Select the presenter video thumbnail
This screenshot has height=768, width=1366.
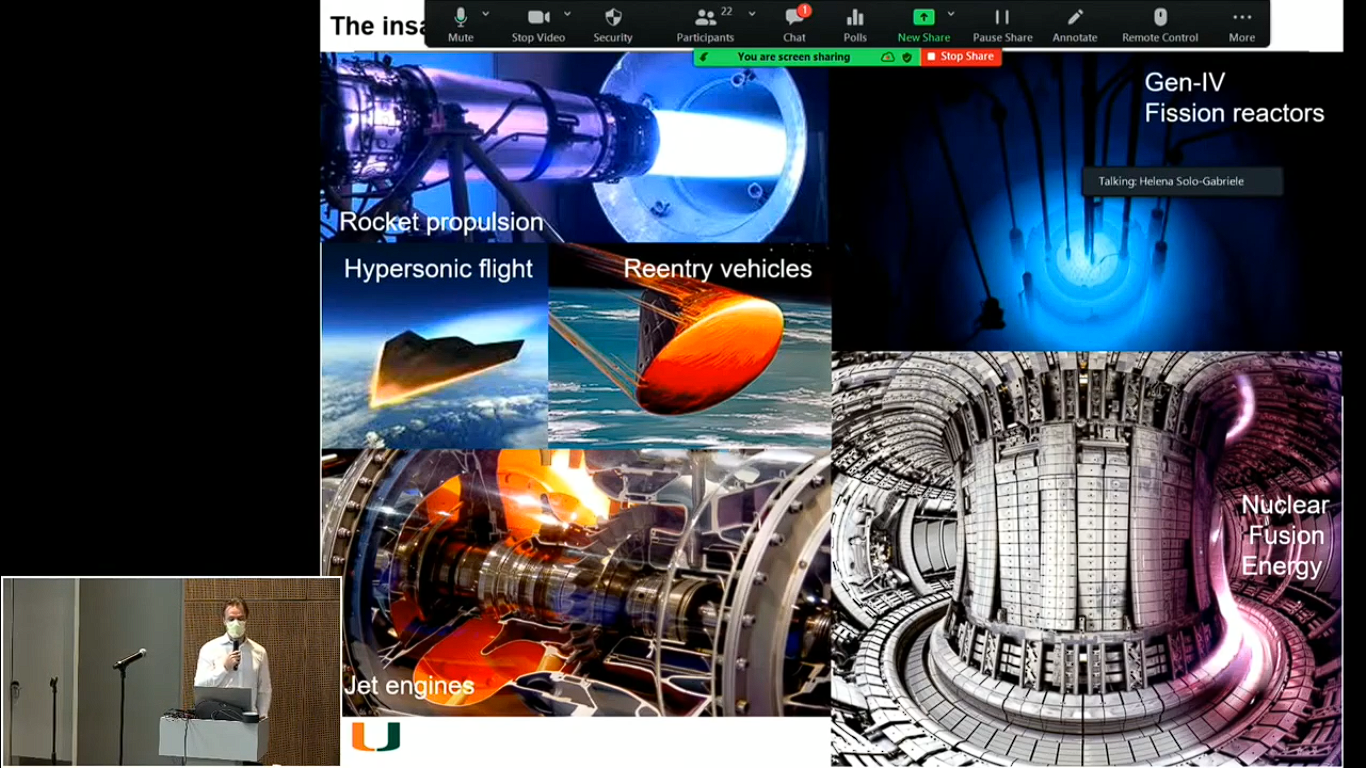(172, 671)
